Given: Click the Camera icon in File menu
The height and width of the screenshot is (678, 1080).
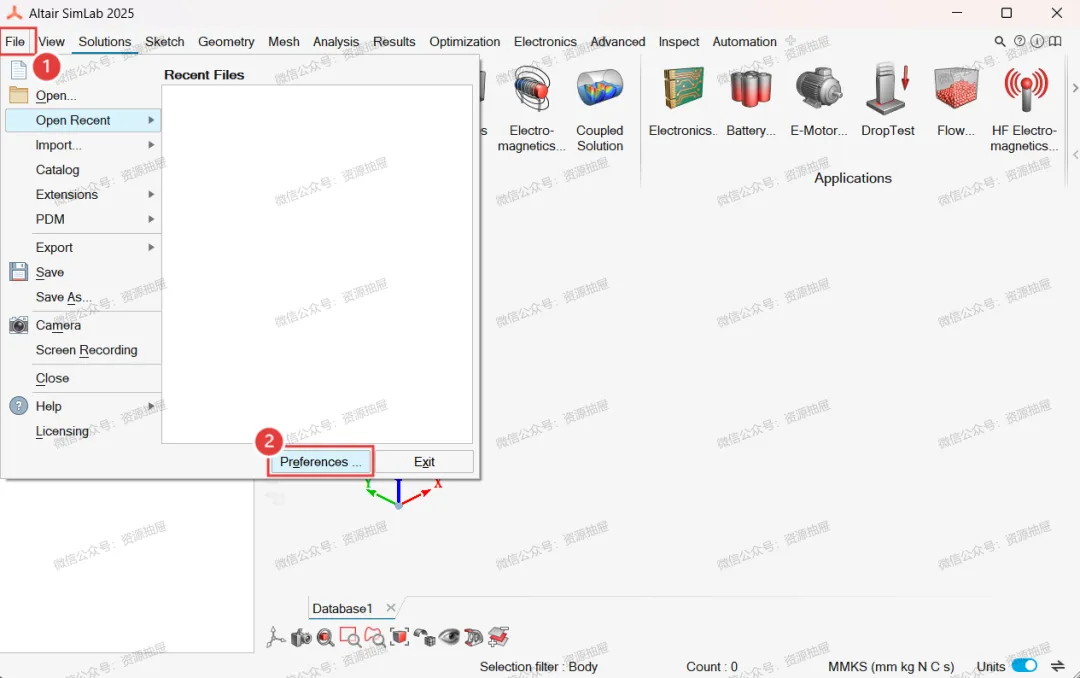Looking at the screenshot, I should tap(19, 325).
